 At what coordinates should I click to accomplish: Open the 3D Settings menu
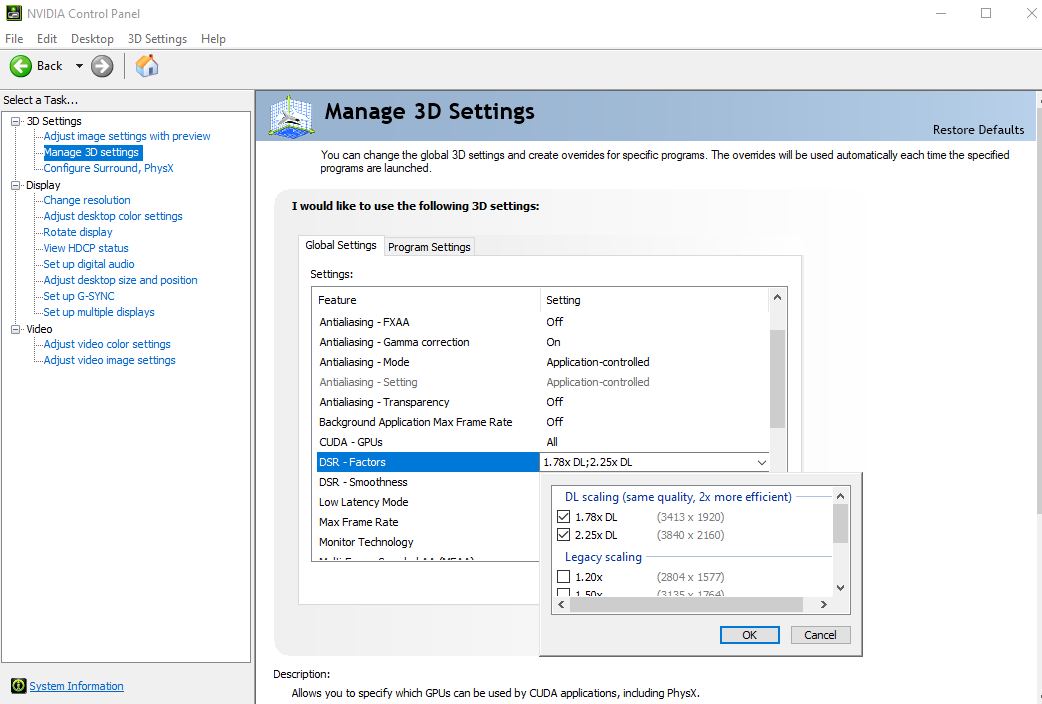(157, 39)
